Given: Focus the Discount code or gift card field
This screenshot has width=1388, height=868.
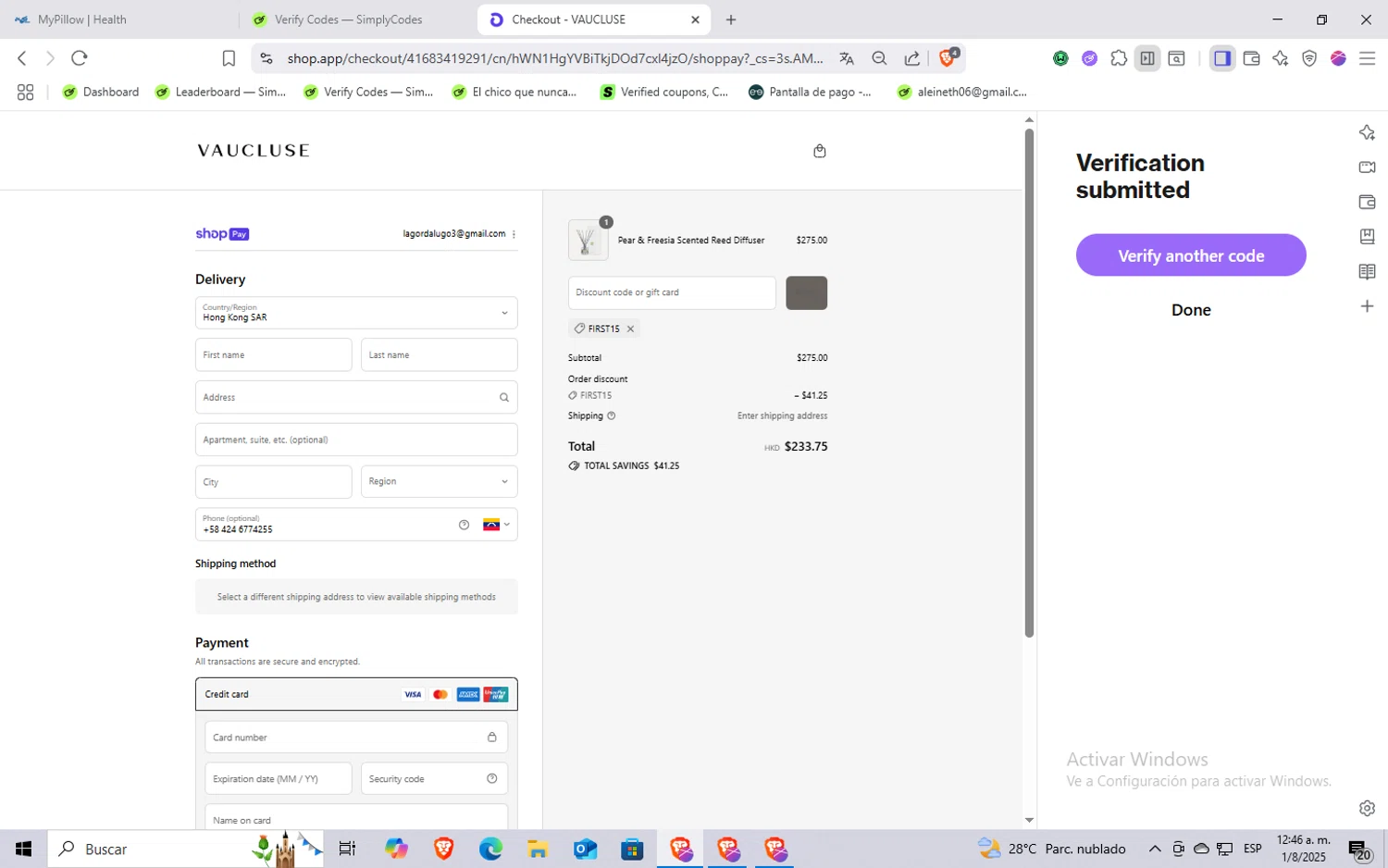Looking at the screenshot, I should click(672, 292).
